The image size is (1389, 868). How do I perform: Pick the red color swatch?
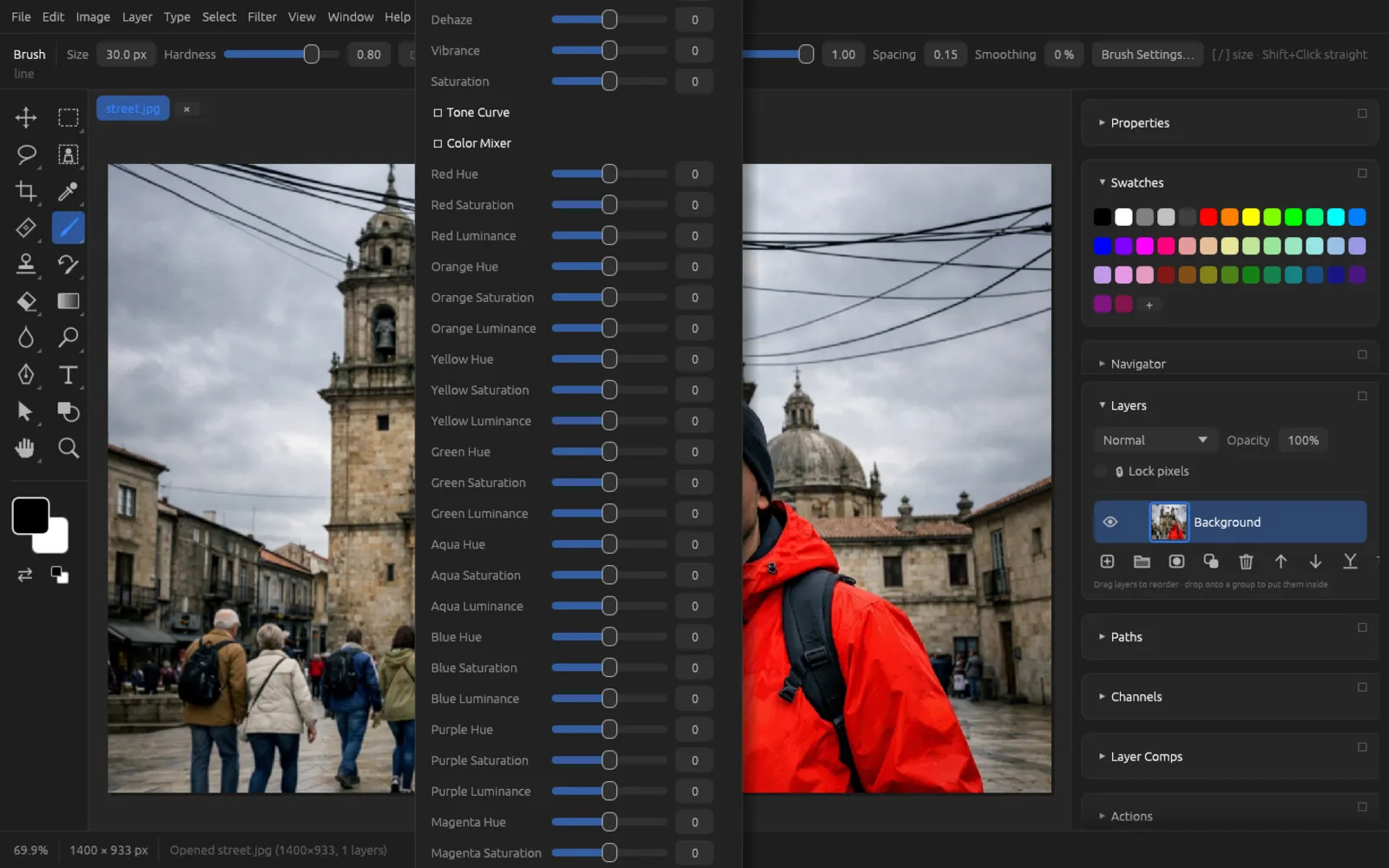coord(1208,217)
